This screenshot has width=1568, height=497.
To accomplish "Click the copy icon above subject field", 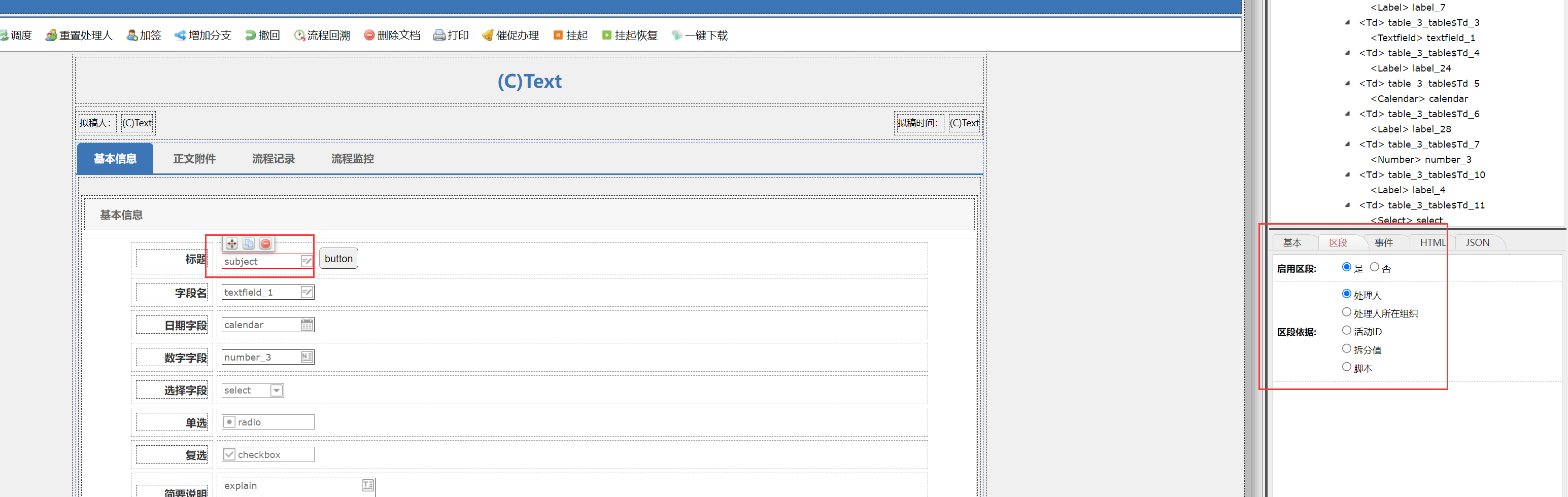I will coord(248,244).
